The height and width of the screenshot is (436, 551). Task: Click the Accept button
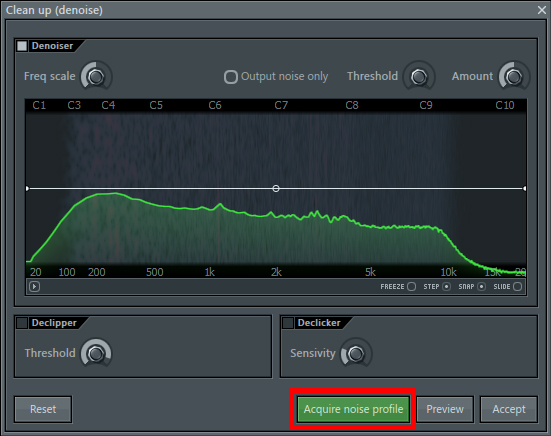point(509,409)
